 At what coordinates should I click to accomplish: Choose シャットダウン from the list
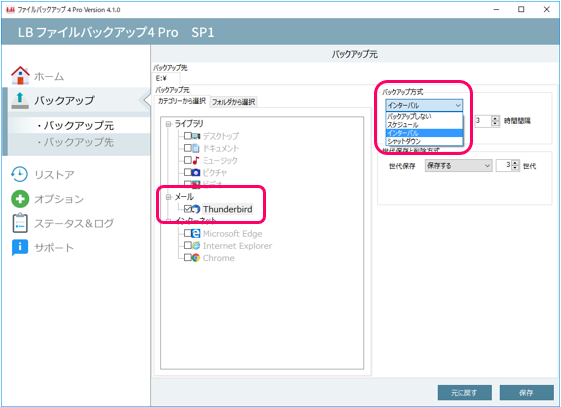424,141
